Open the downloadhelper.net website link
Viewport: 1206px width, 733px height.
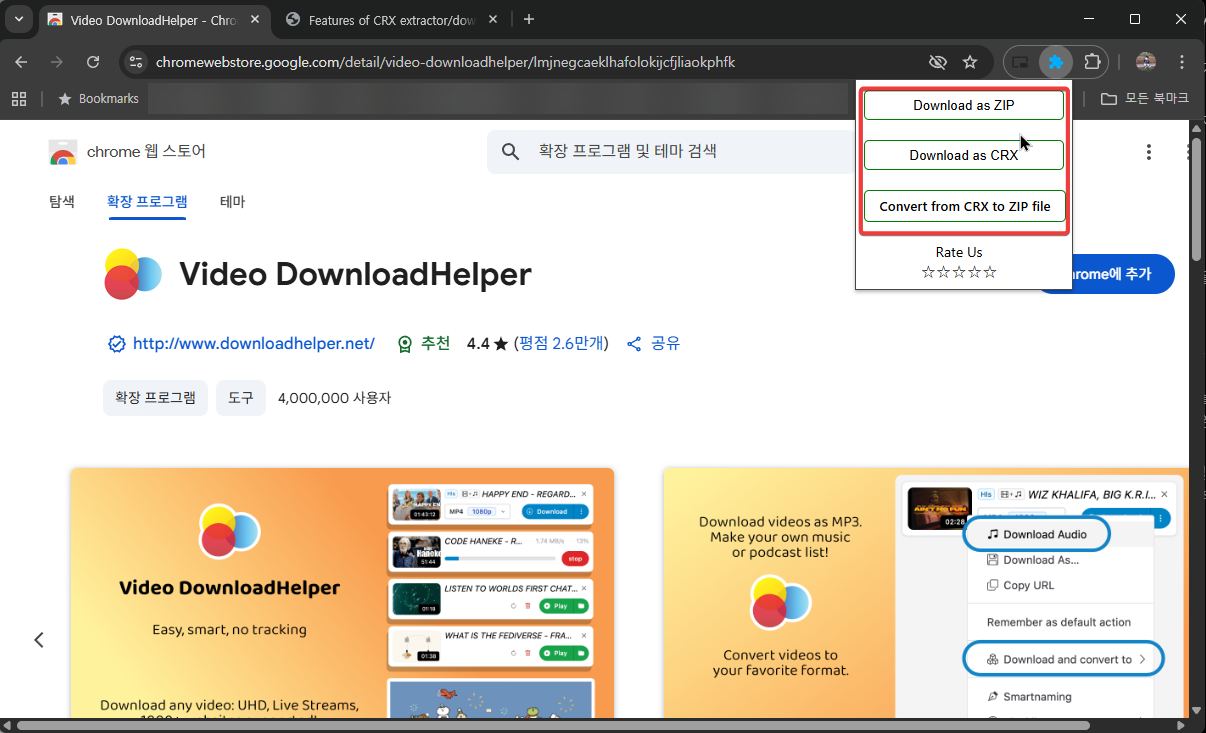click(x=254, y=343)
